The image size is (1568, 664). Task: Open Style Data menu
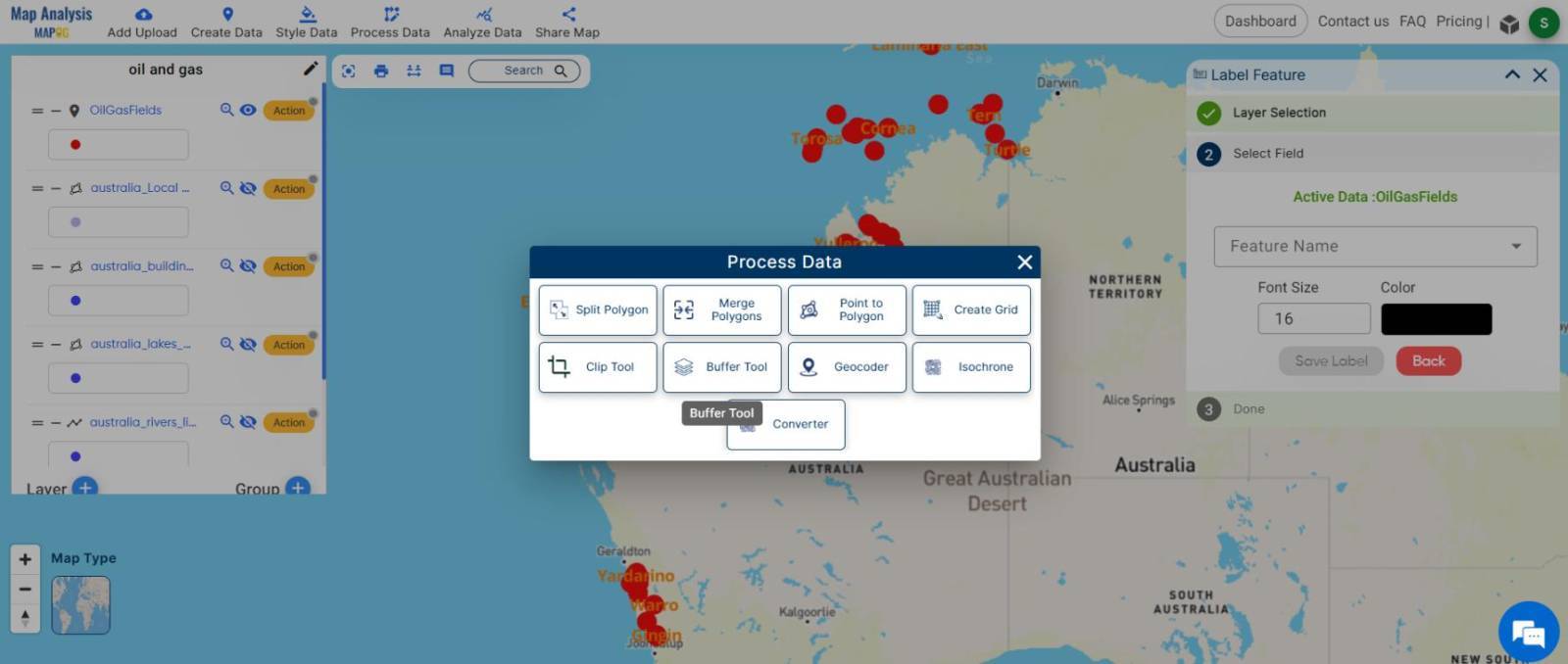coord(307,23)
